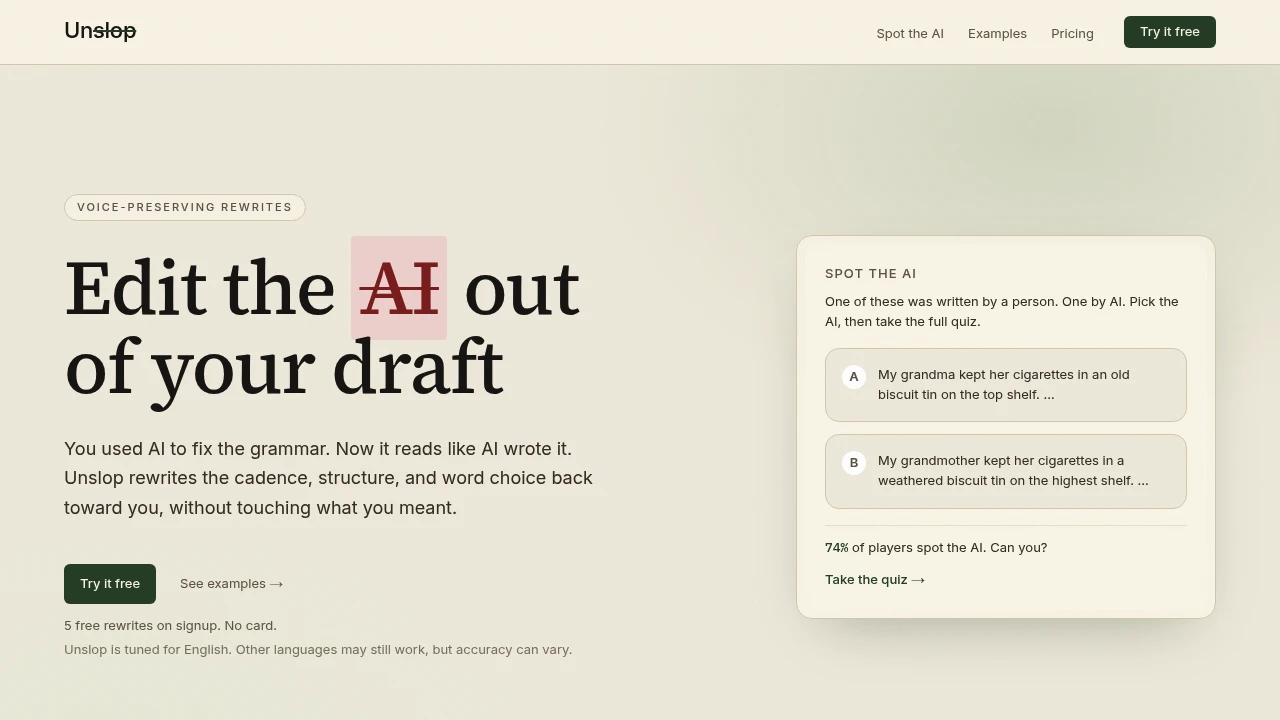1280x720 pixels.
Task: Click the circled B letter badge
Action: click(x=854, y=463)
